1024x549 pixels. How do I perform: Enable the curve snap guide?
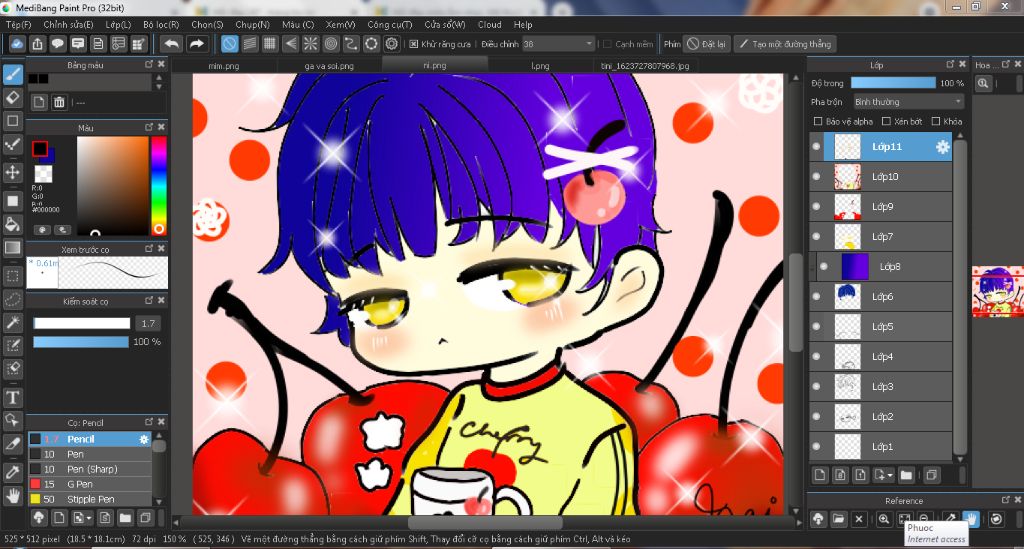pyautogui.click(x=351, y=44)
